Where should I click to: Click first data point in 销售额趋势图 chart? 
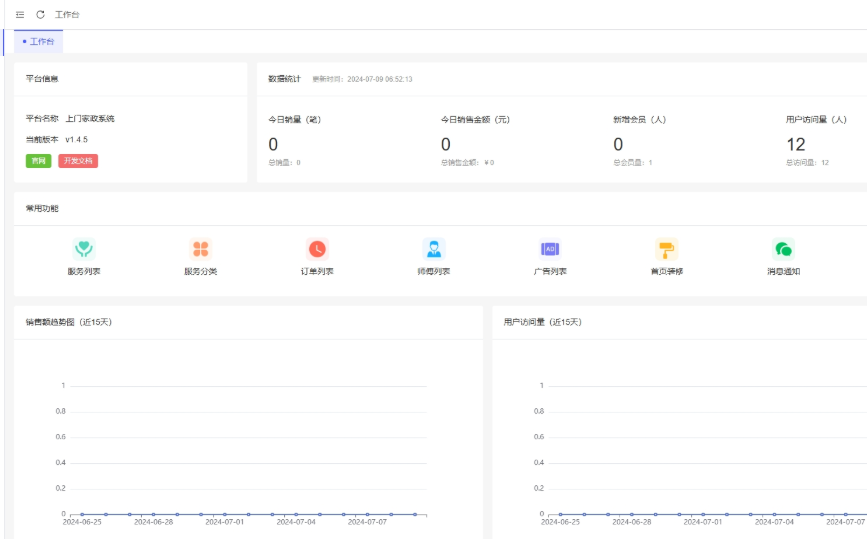[x=82, y=514]
